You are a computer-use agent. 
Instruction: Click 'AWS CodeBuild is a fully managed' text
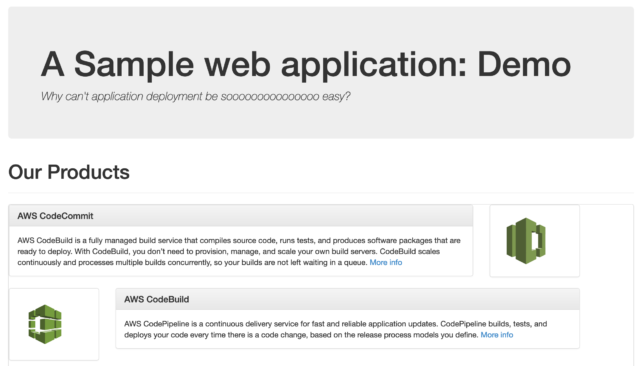[x=77, y=240]
